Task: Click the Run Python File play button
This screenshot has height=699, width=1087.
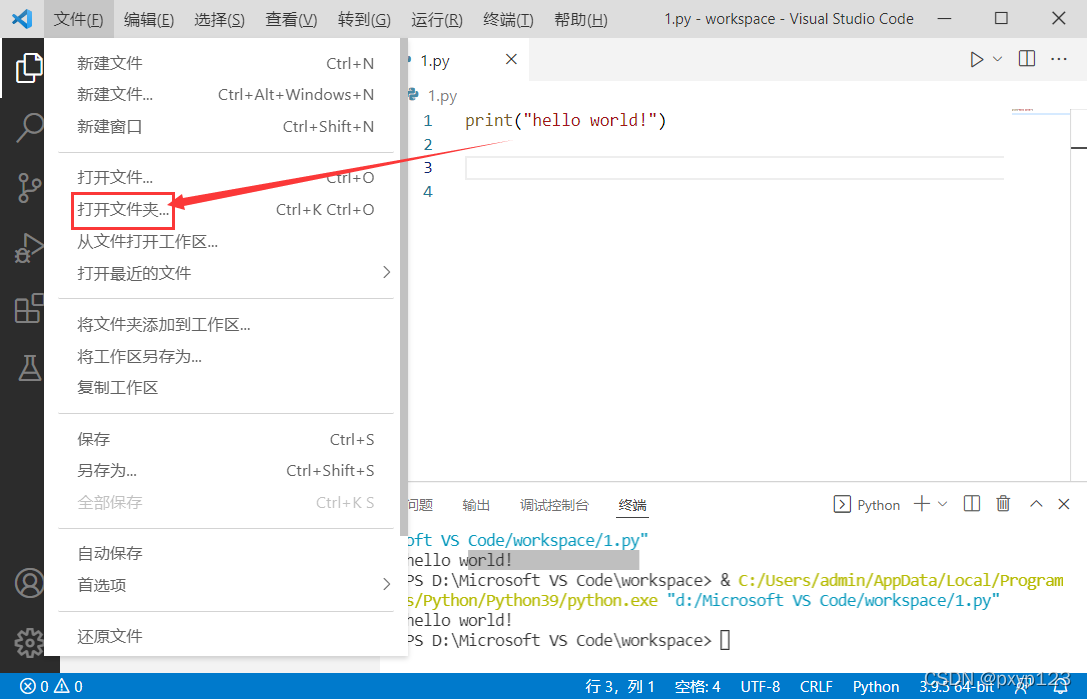Action: 976,60
